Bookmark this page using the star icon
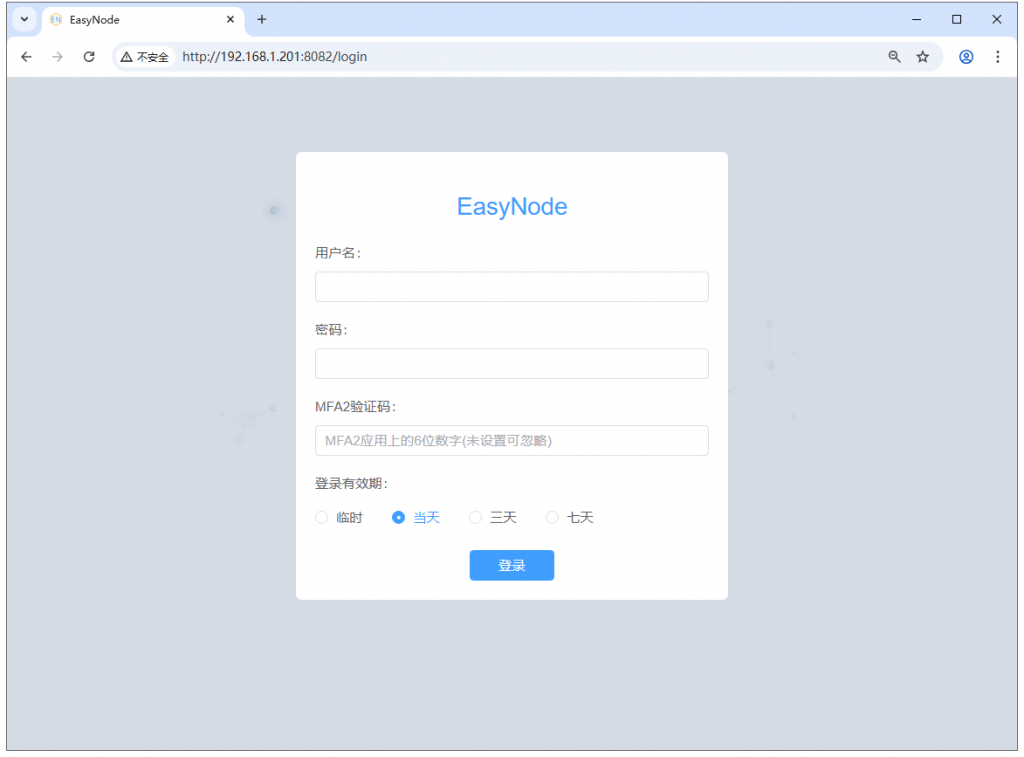This screenshot has height=757, width=1024. click(923, 57)
